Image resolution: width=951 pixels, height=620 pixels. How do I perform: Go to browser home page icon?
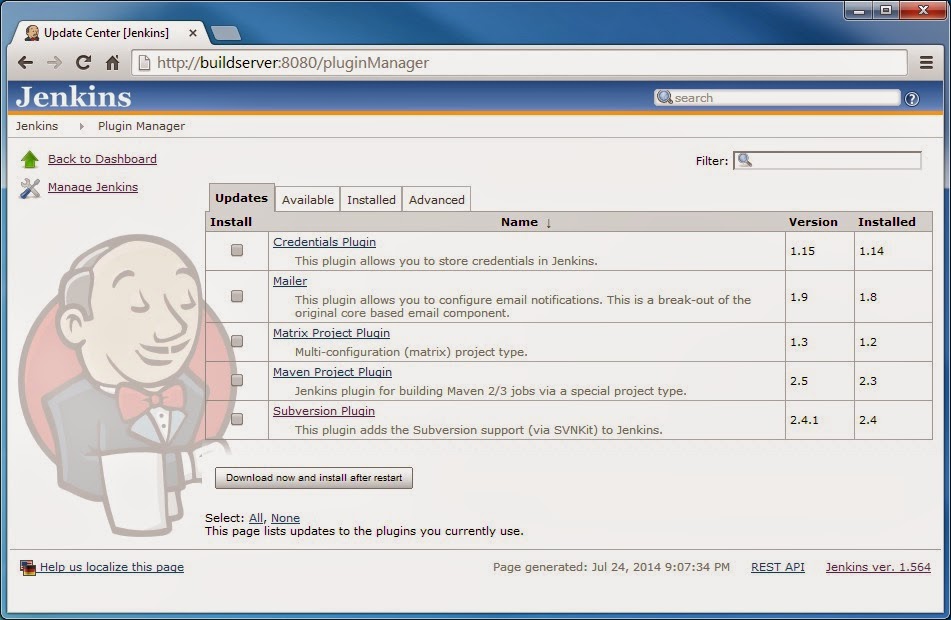coord(112,62)
